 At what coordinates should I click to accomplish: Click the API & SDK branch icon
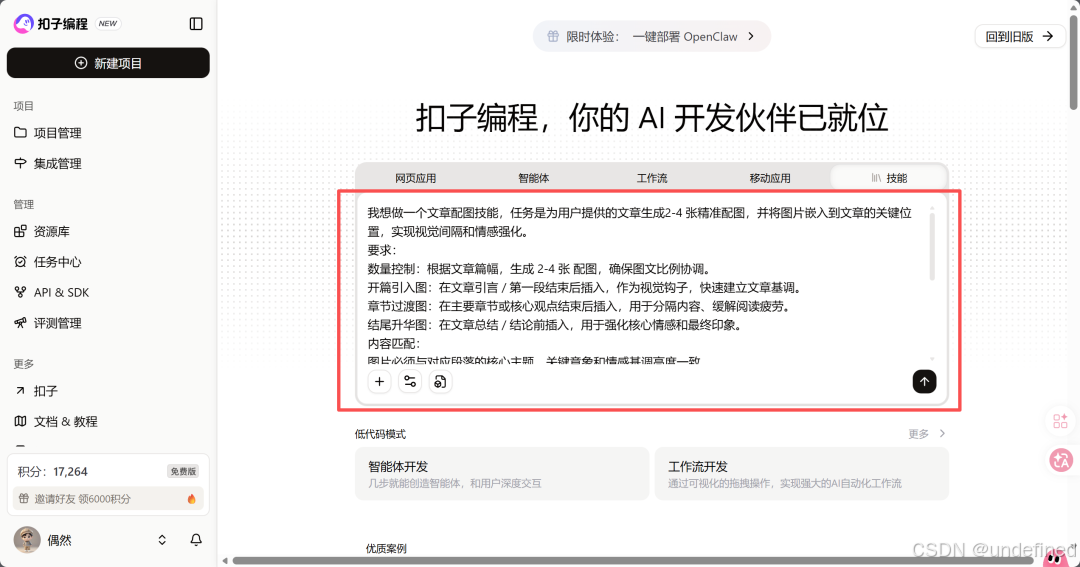tap(20, 292)
